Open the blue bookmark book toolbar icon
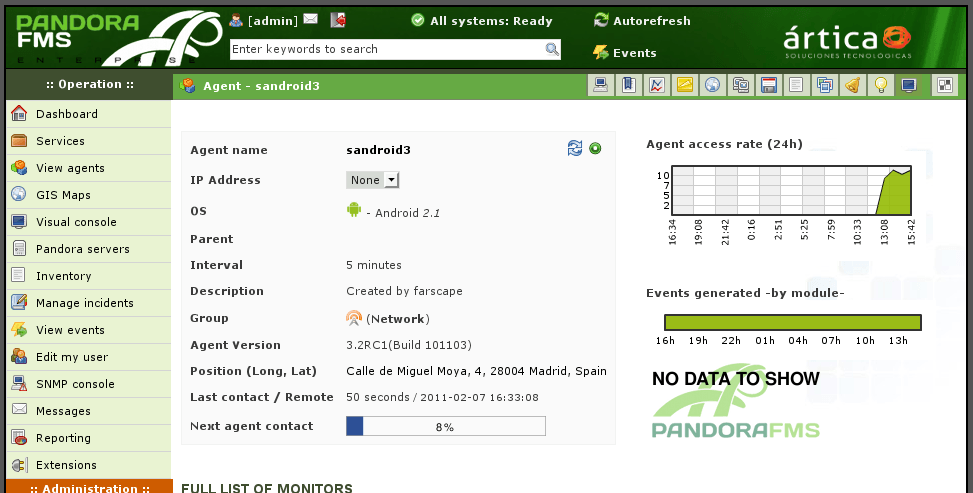 tap(628, 85)
